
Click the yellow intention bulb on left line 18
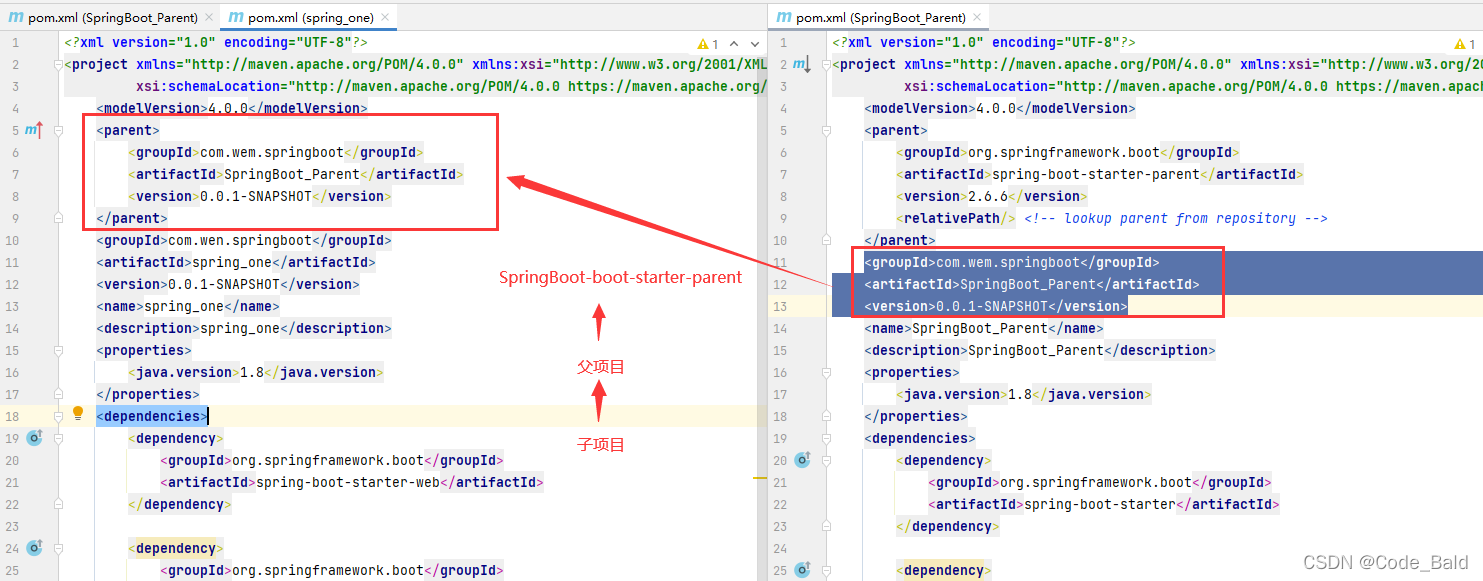(78, 415)
